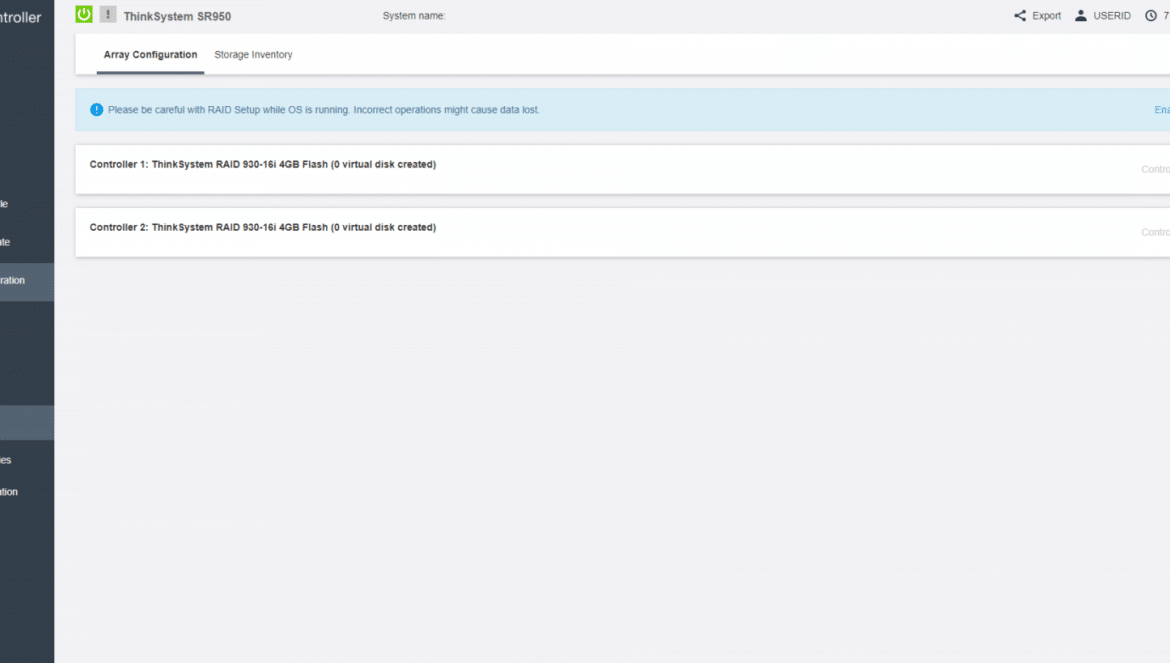
Task: Select the highlighted sidebar item ending in 'ration'
Action: 27,281
